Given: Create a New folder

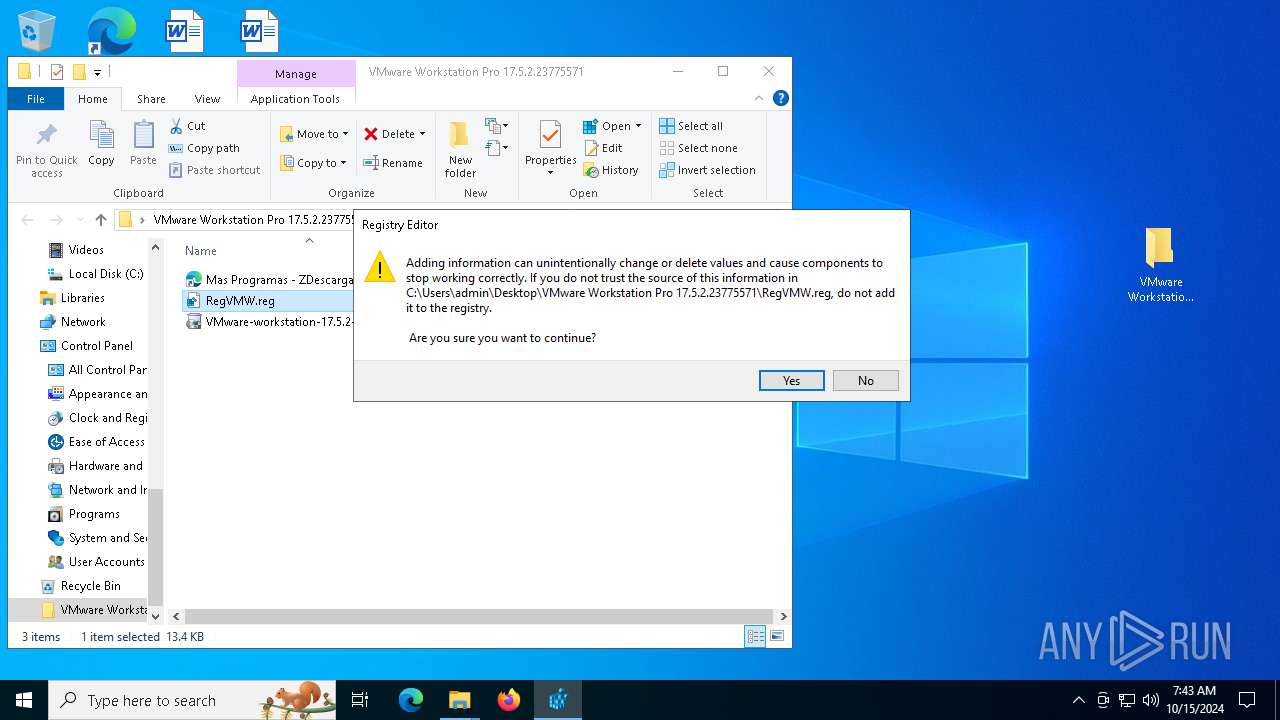Looking at the screenshot, I should point(460,150).
